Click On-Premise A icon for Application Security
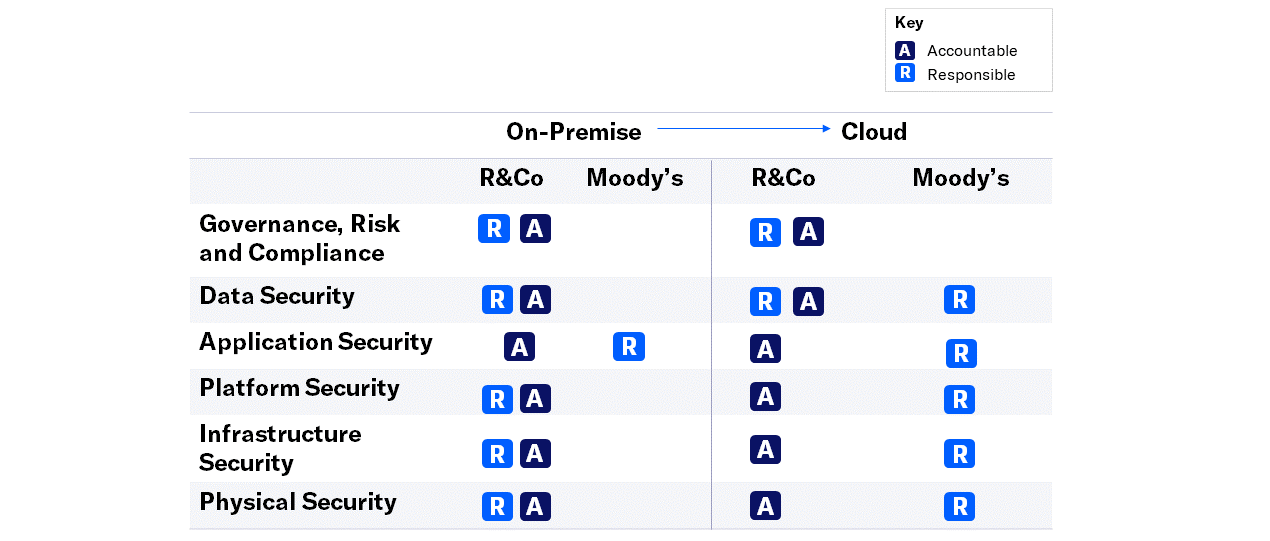The image size is (1270, 541). pos(518,346)
